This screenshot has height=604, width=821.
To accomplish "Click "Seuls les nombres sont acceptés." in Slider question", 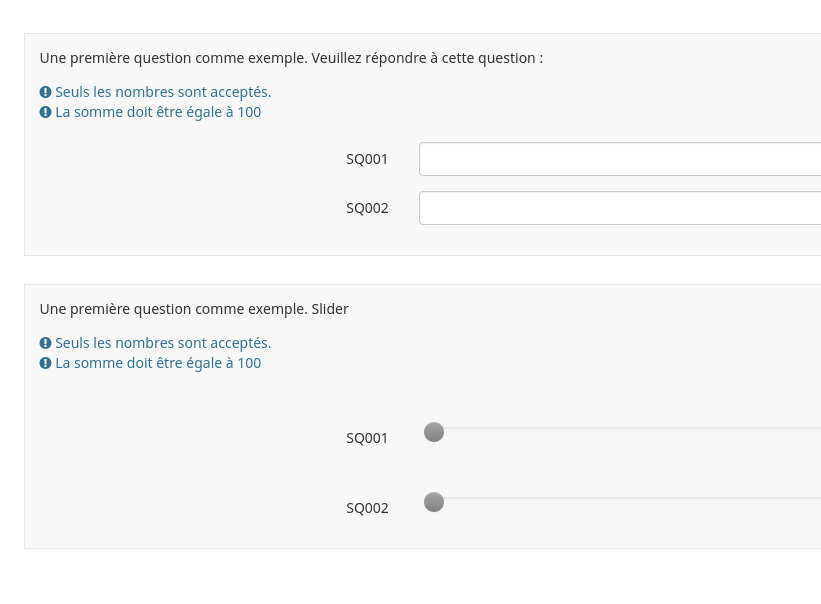I will (163, 343).
